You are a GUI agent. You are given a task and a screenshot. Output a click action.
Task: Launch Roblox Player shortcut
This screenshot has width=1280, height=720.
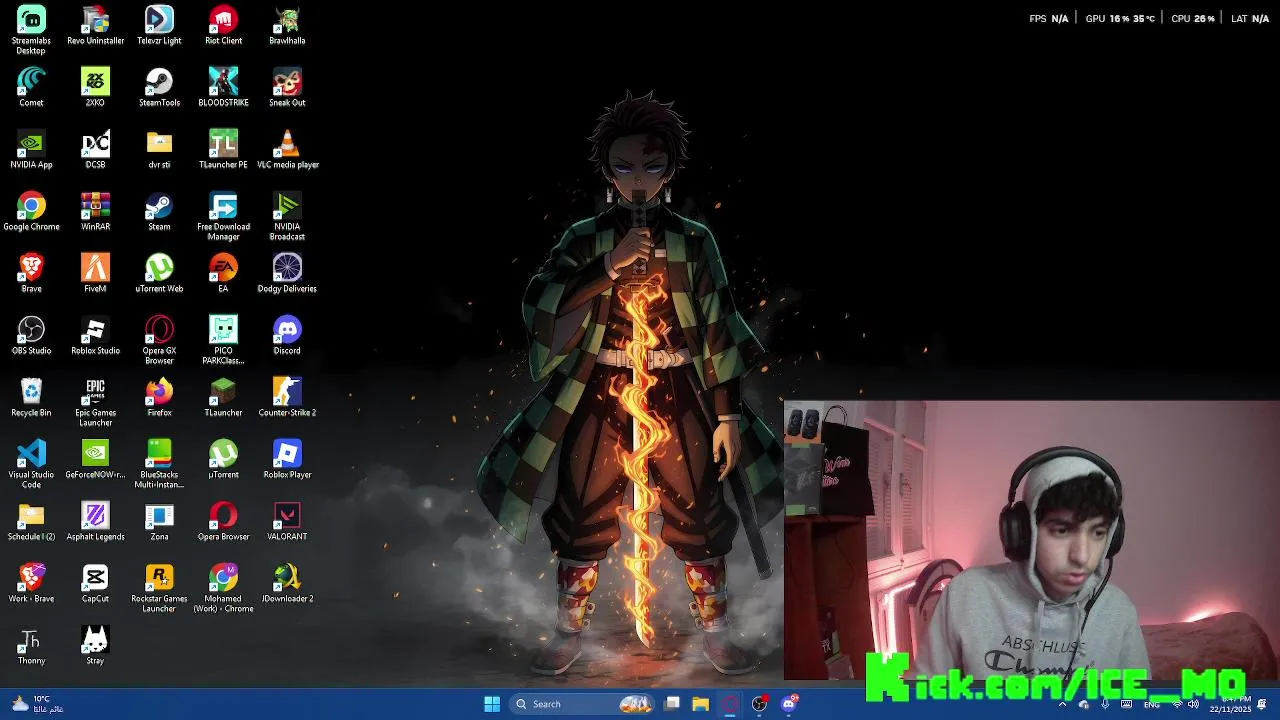coord(287,460)
